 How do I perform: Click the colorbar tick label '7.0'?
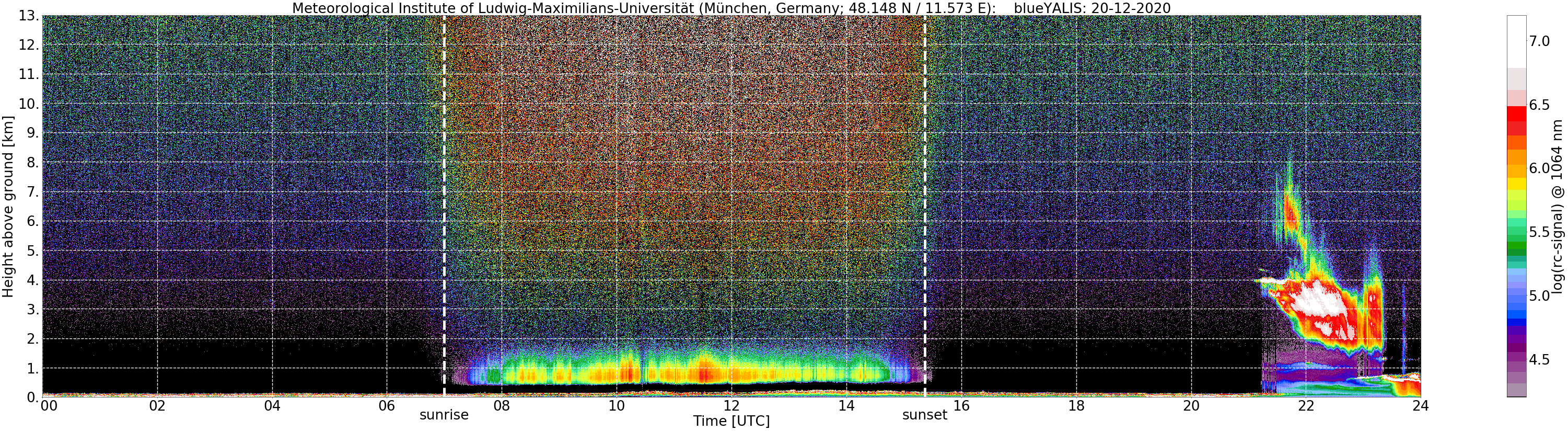coord(1539,41)
